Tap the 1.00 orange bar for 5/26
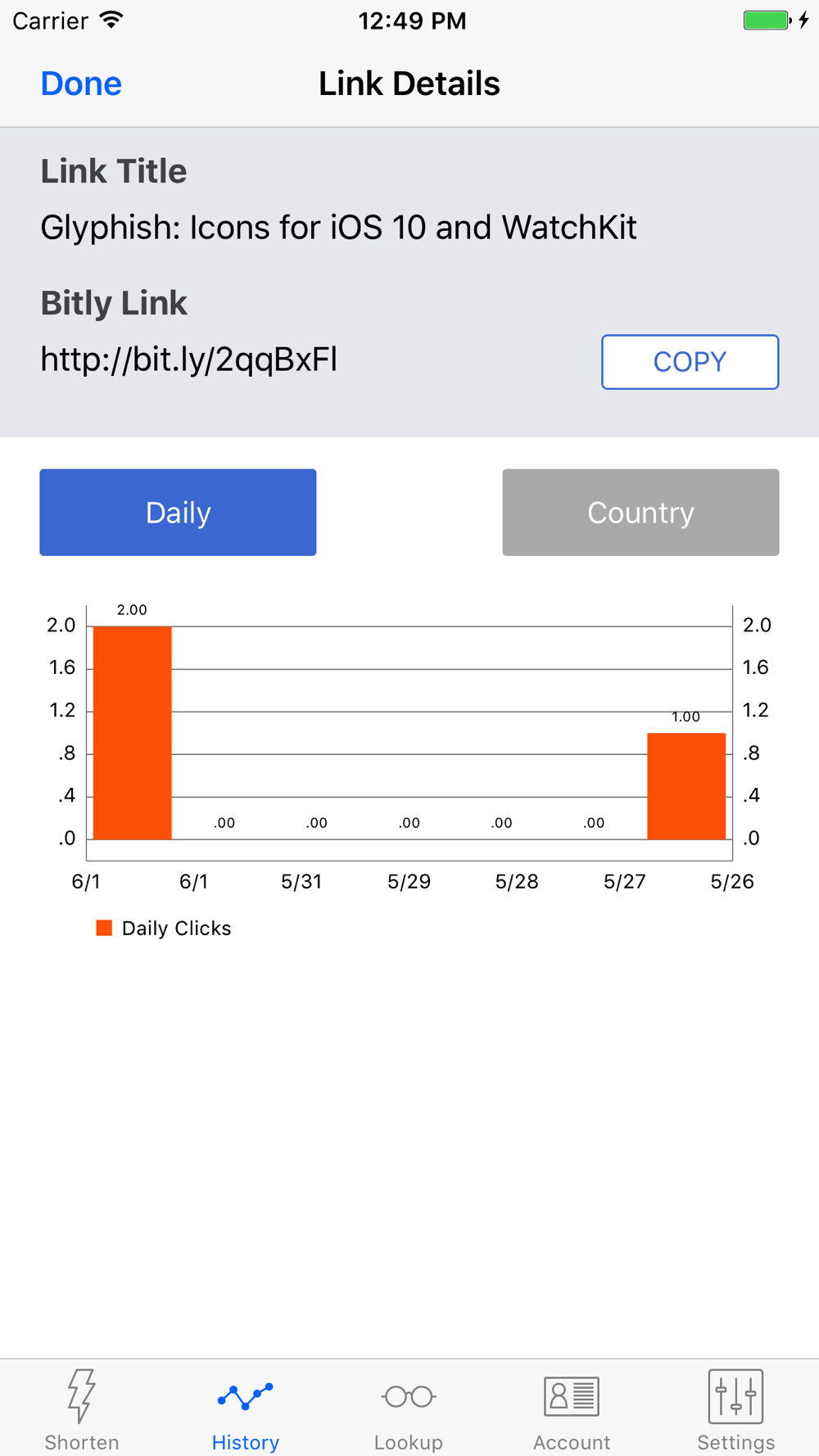The height and width of the screenshot is (1456, 819). click(x=686, y=786)
